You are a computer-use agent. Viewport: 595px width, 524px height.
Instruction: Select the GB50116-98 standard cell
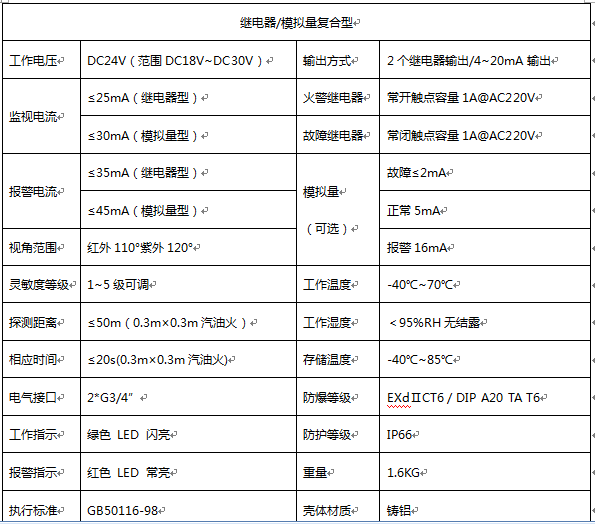[188, 507]
